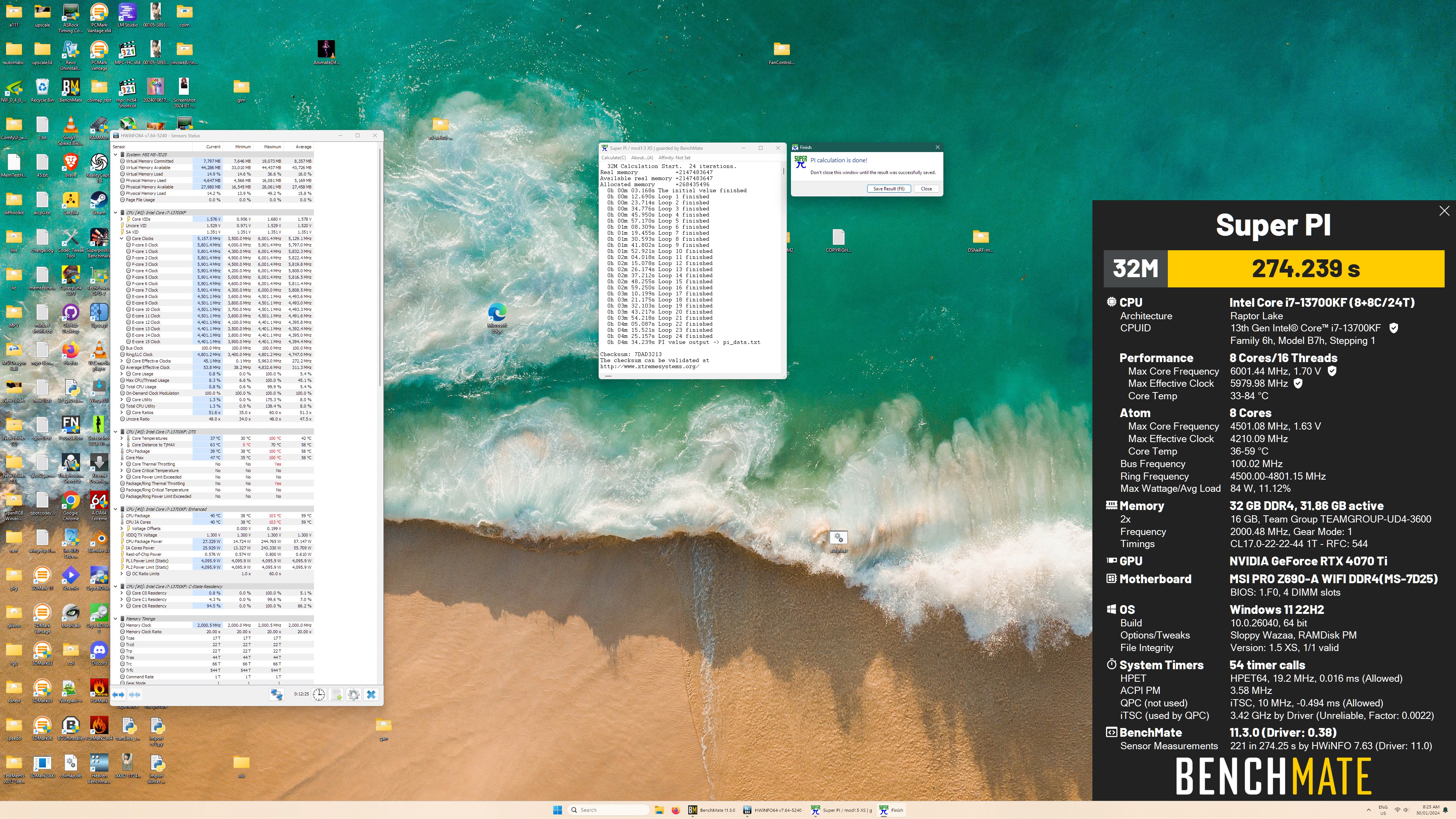
Task: Click the HWiNFO reset clock icon
Action: point(319,695)
